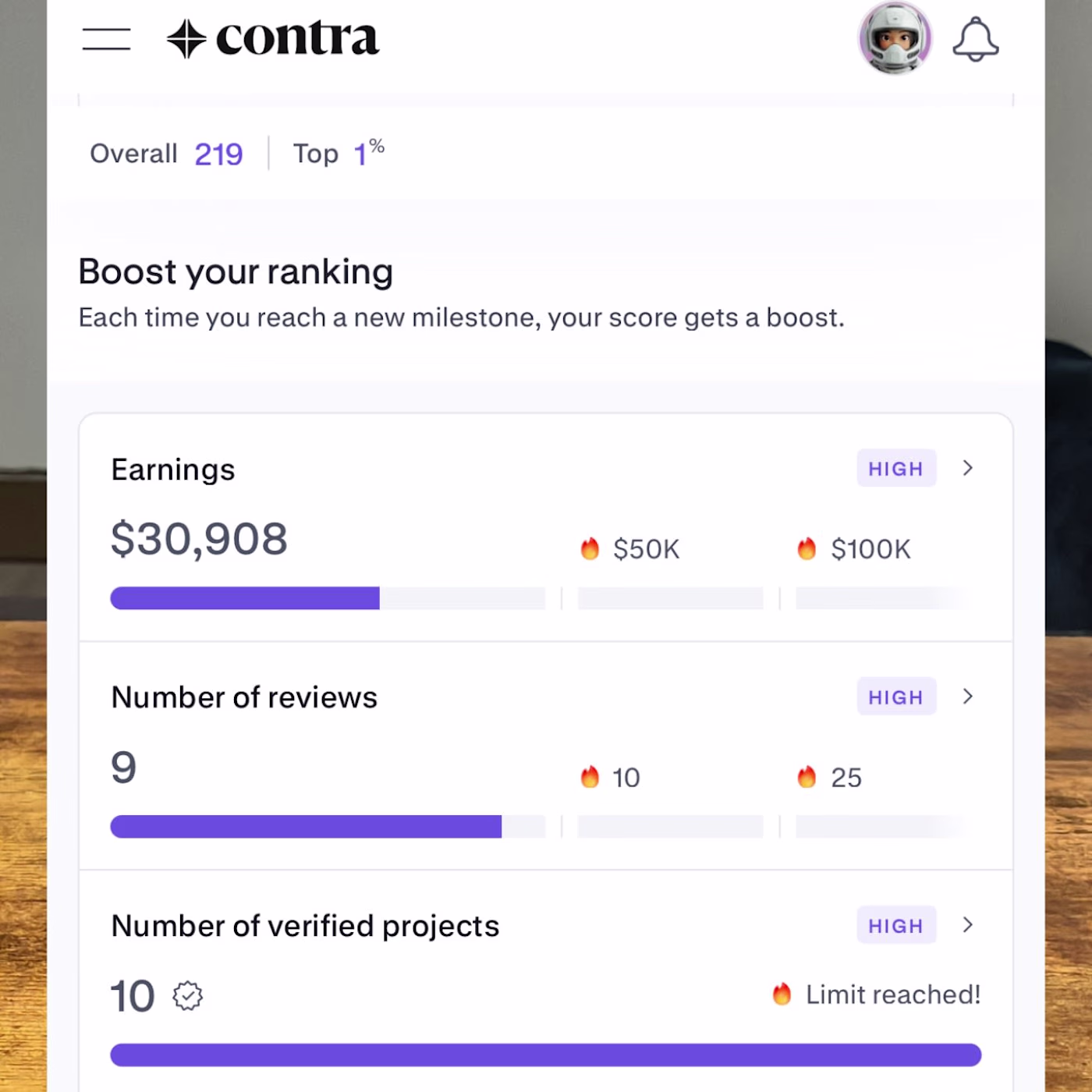This screenshot has width=1092, height=1092.
Task: Expand the Earnings row chevron
Action: (968, 468)
